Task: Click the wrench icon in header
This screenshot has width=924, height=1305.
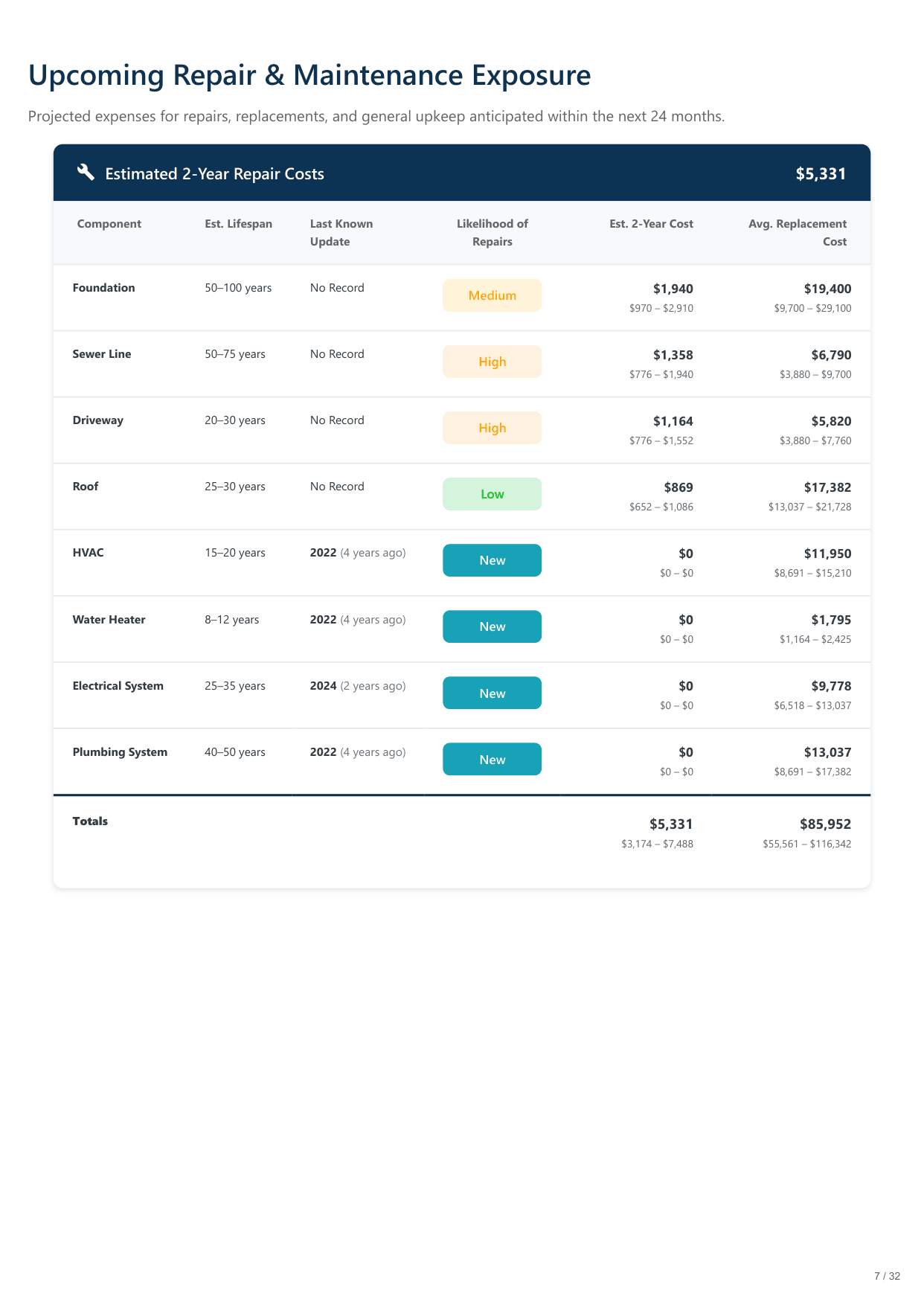Action: pos(86,173)
